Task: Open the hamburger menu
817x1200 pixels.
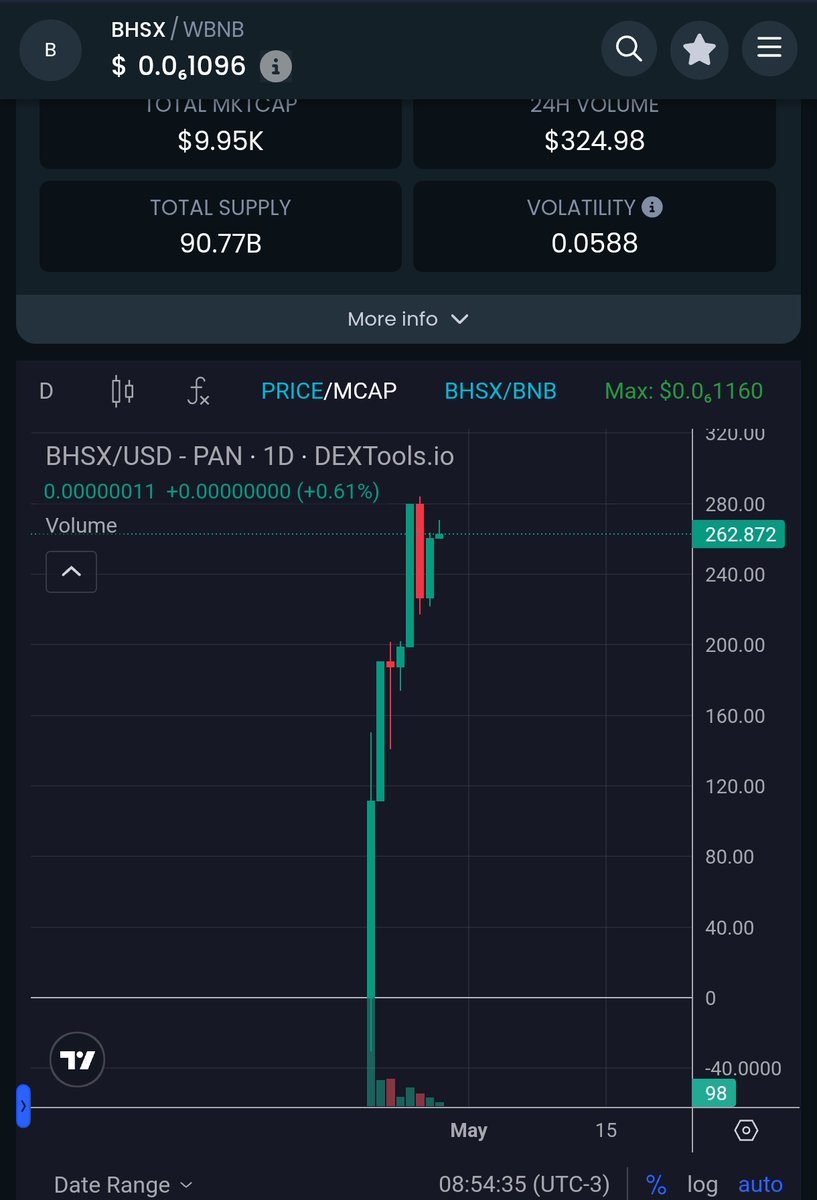Action: pyautogui.click(x=769, y=48)
